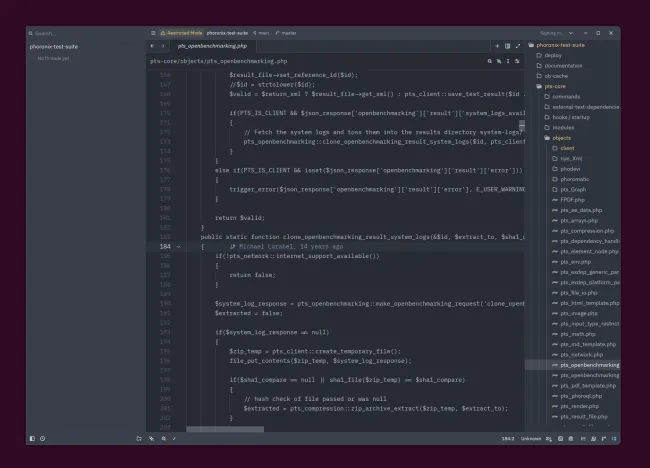The image size is (650, 468).
Task: Expand the documentation folder
Action: tap(559, 65)
